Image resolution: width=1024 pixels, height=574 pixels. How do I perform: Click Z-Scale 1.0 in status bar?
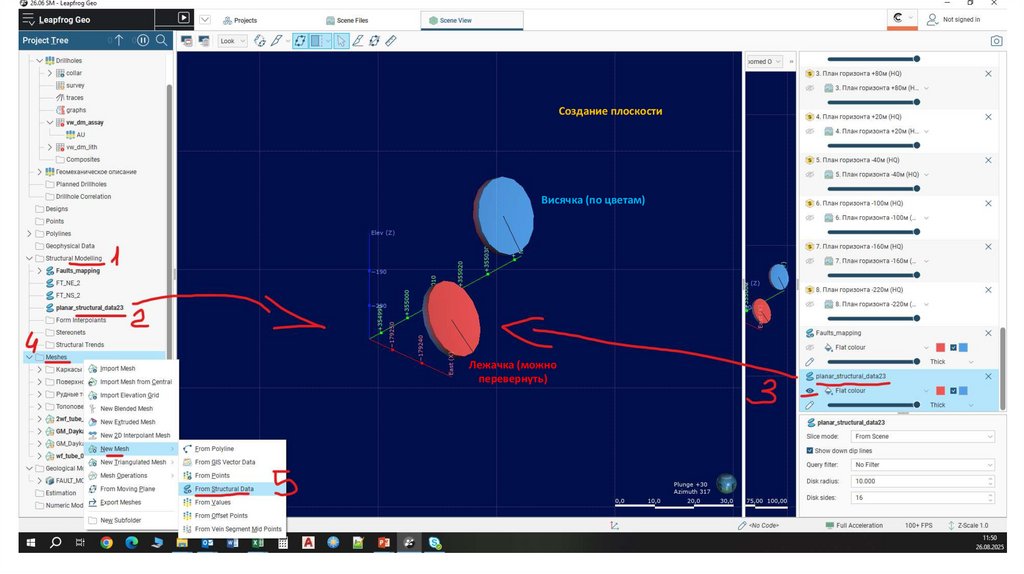[968, 525]
